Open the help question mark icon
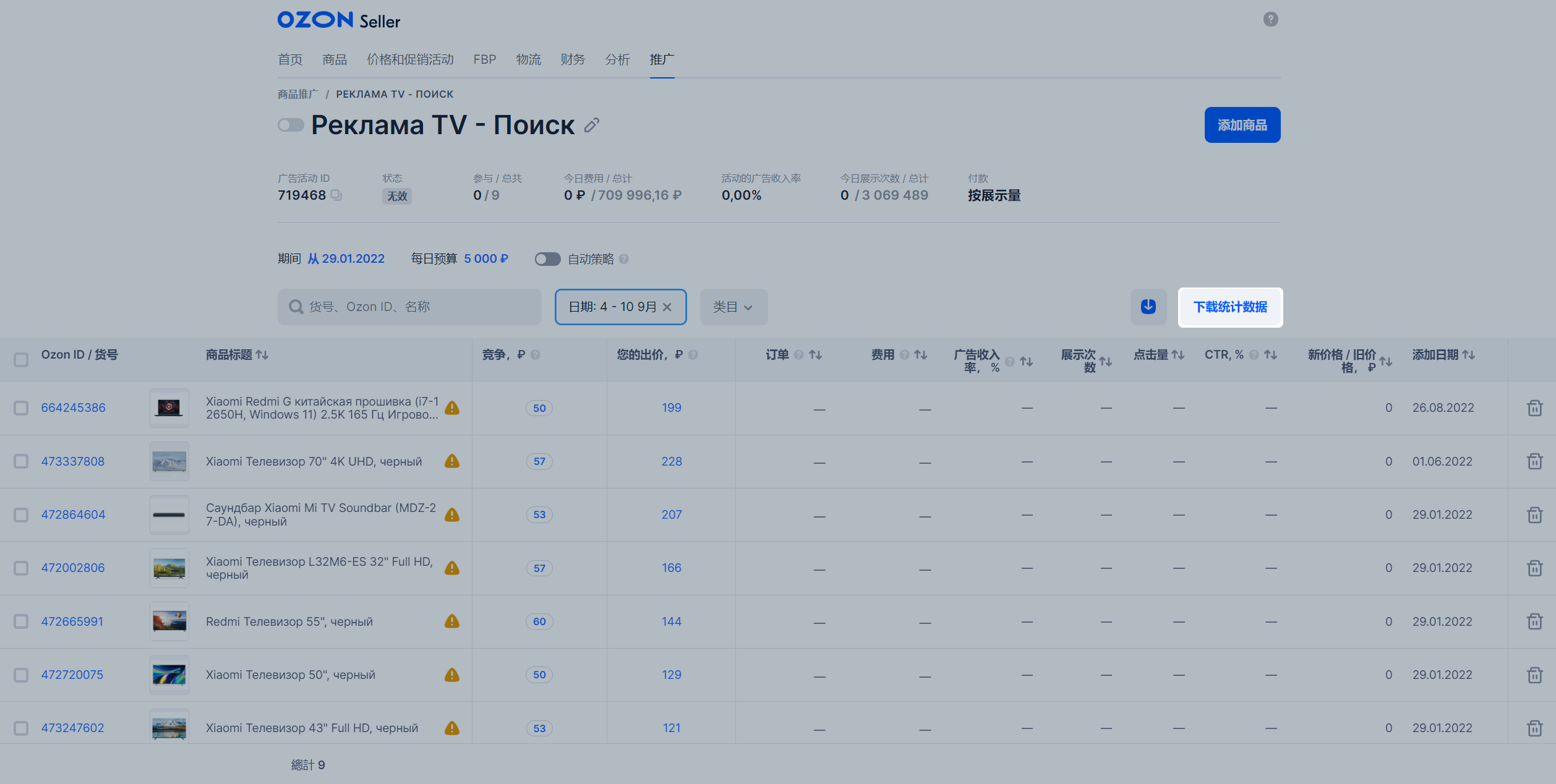1556x784 pixels. 1270,19
